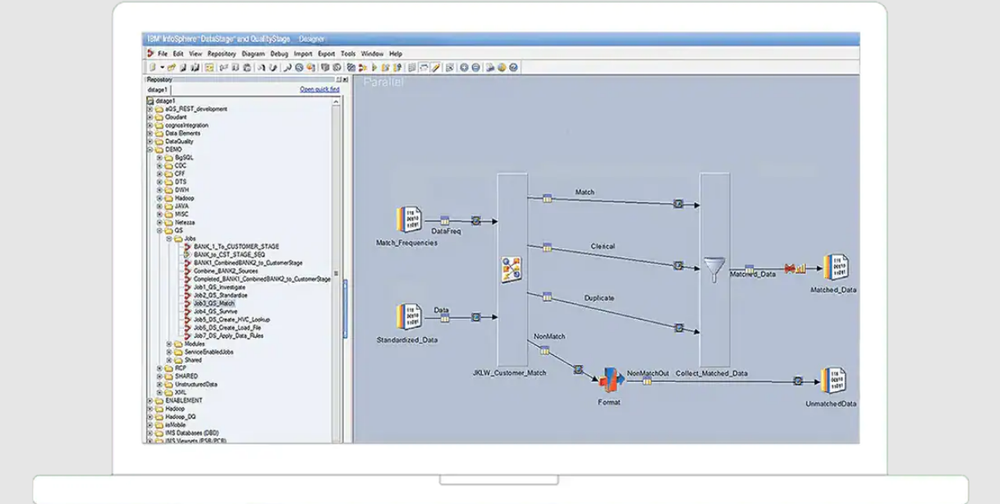Select the UnstructuredData folder in tree
The width and height of the screenshot is (1000, 504).
pos(196,385)
